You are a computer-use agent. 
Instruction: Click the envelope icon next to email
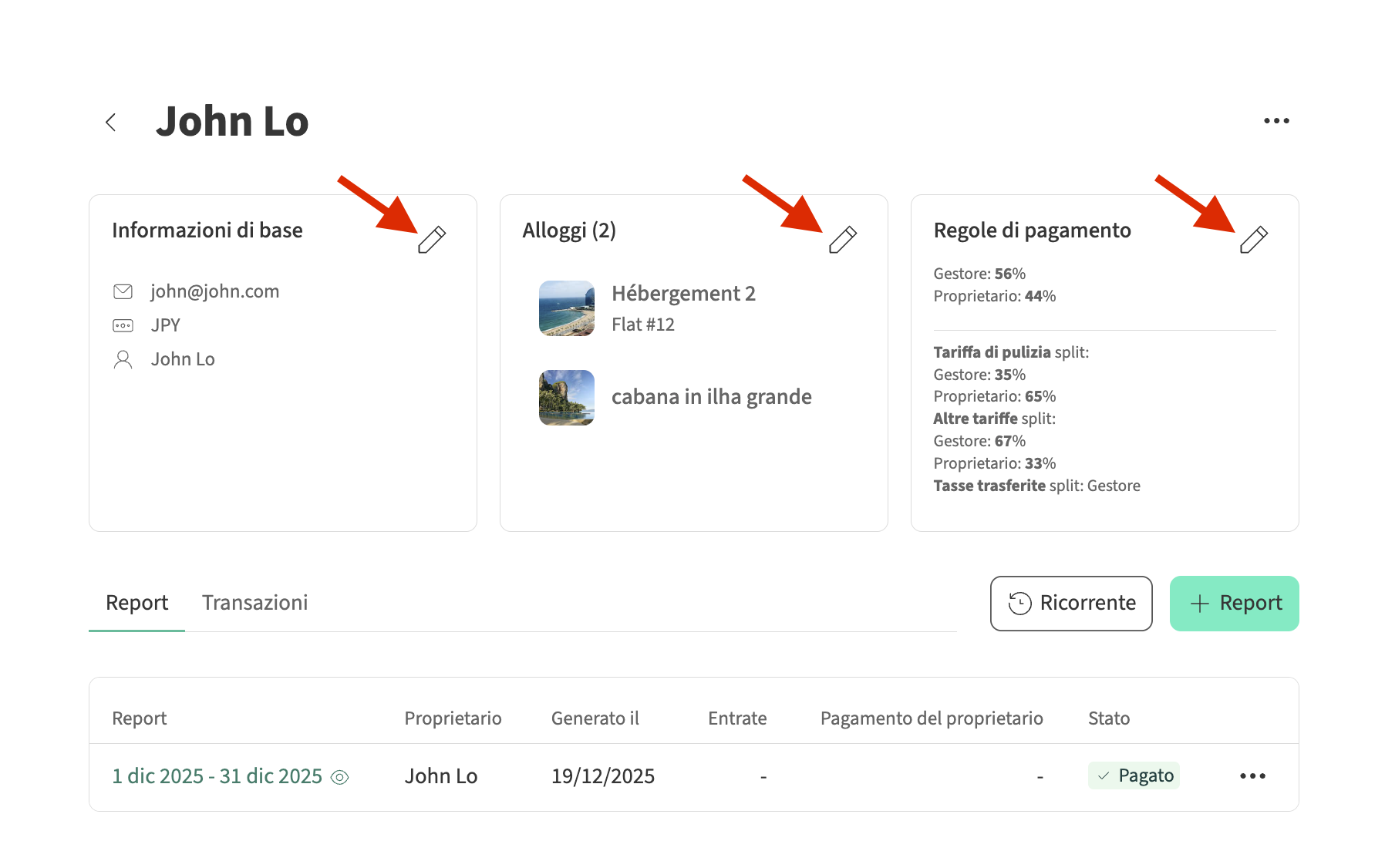pos(123,291)
